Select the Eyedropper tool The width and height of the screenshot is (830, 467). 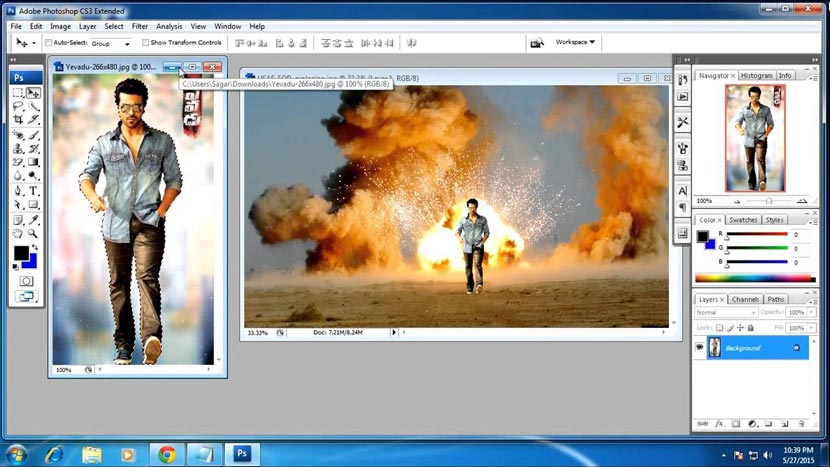click(x=33, y=220)
